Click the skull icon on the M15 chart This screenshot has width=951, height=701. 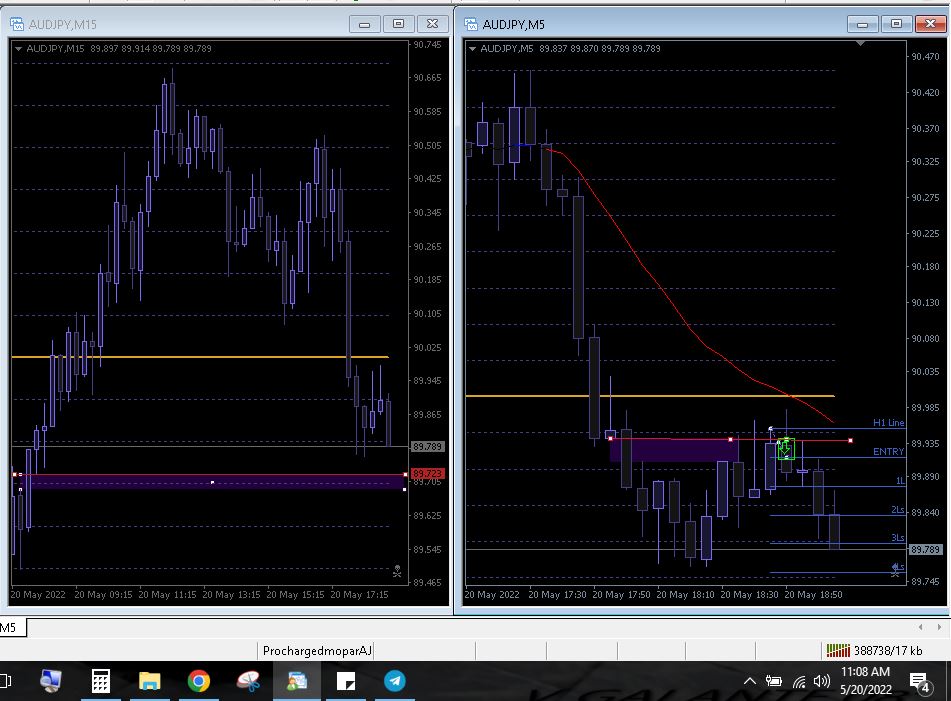click(397, 571)
